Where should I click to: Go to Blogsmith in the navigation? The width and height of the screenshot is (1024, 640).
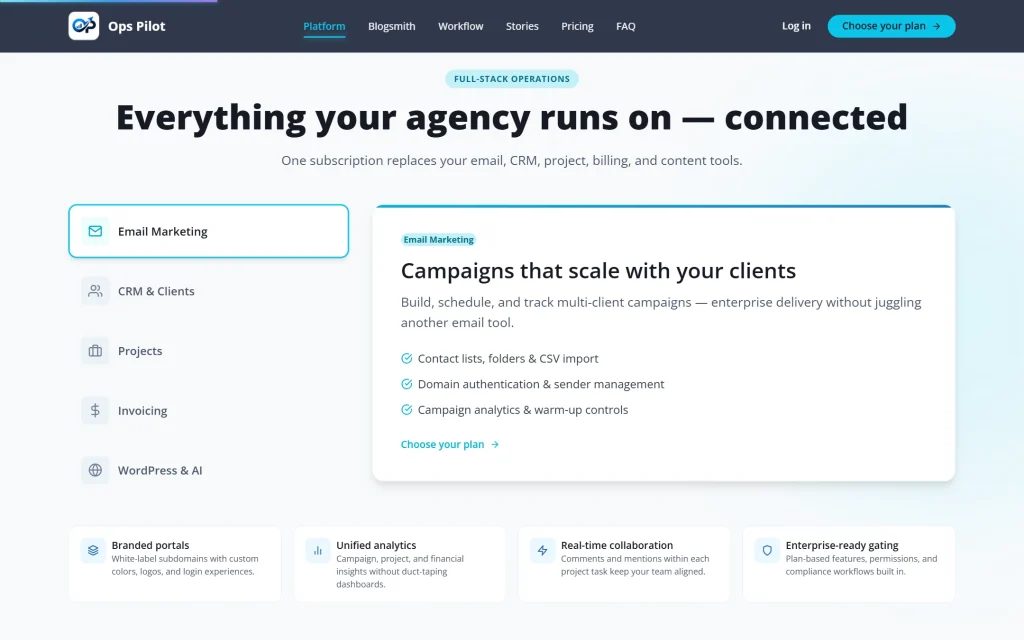point(392,26)
